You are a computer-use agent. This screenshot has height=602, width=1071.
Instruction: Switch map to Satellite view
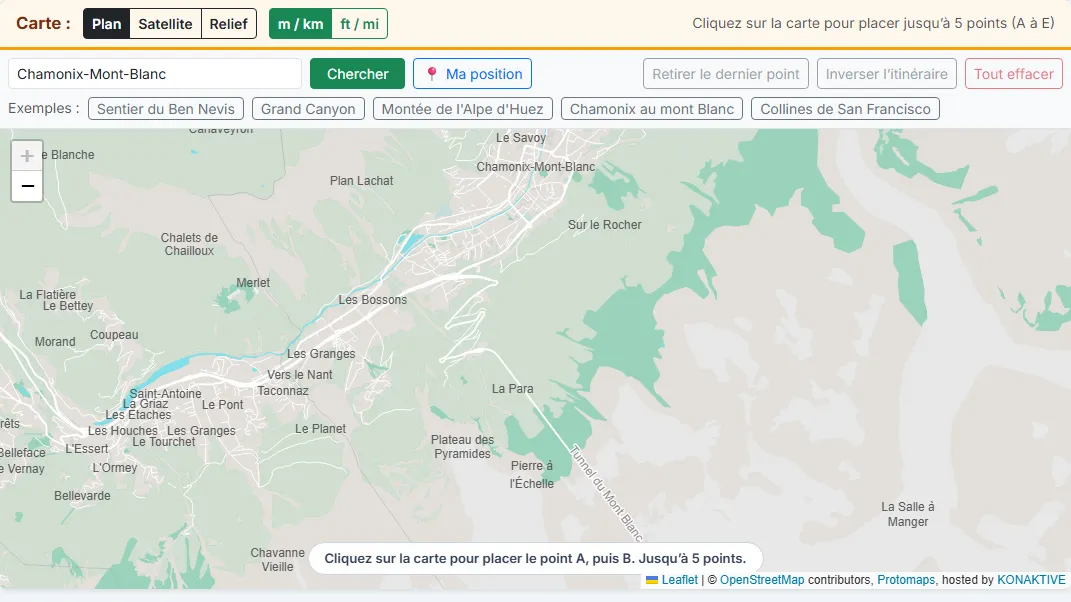[165, 24]
